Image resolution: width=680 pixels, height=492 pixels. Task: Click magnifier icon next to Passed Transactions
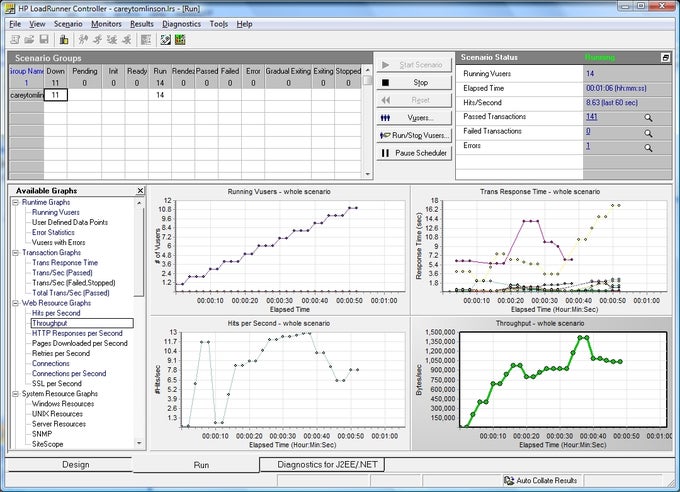pyautogui.click(x=648, y=118)
